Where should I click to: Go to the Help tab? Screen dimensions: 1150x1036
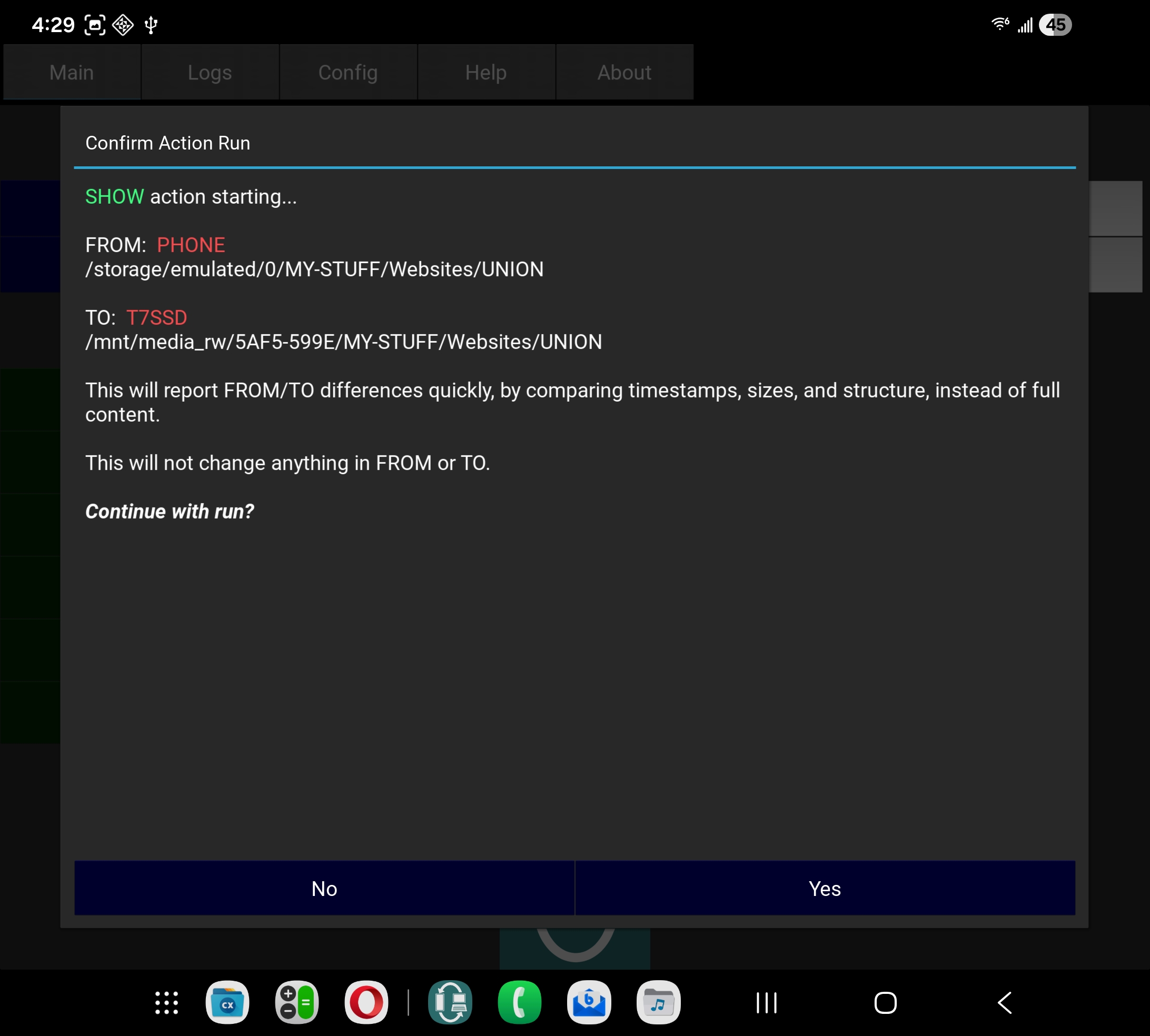point(485,73)
